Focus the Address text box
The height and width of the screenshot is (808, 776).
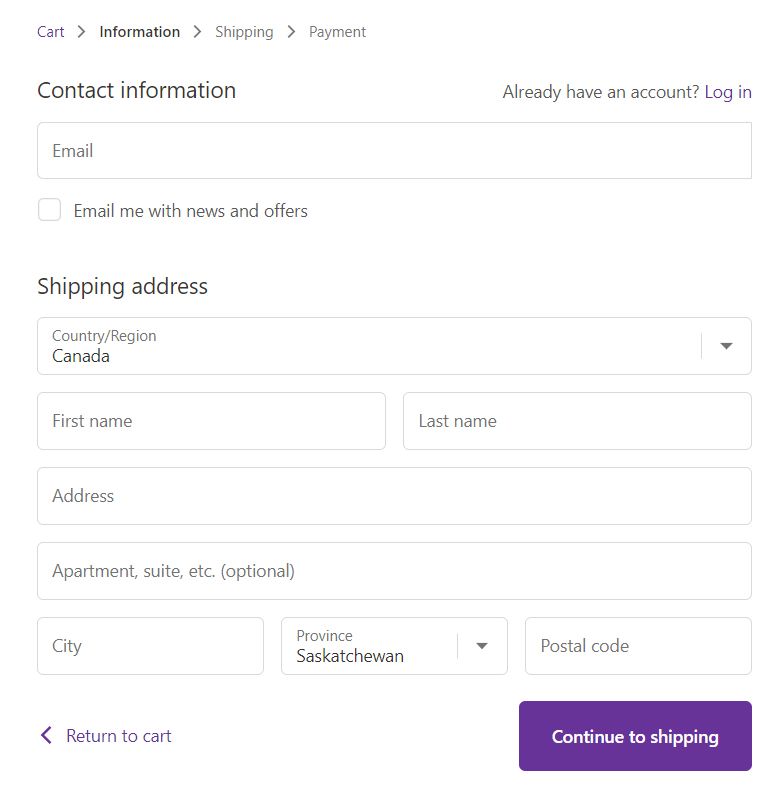click(x=394, y=496)
